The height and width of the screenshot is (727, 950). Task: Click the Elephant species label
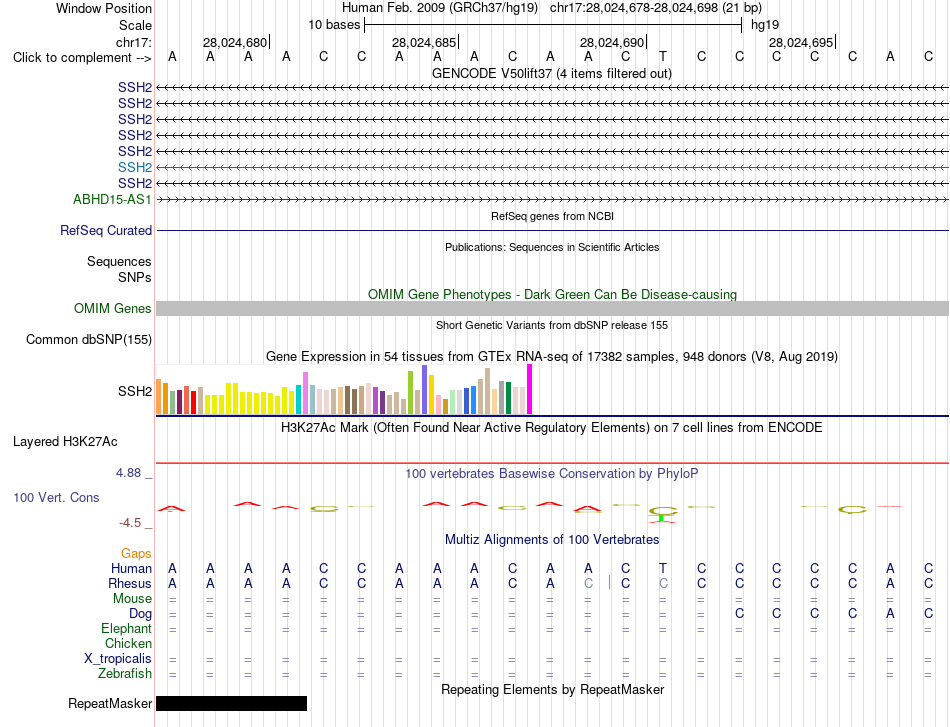click(x=126, y=628)
